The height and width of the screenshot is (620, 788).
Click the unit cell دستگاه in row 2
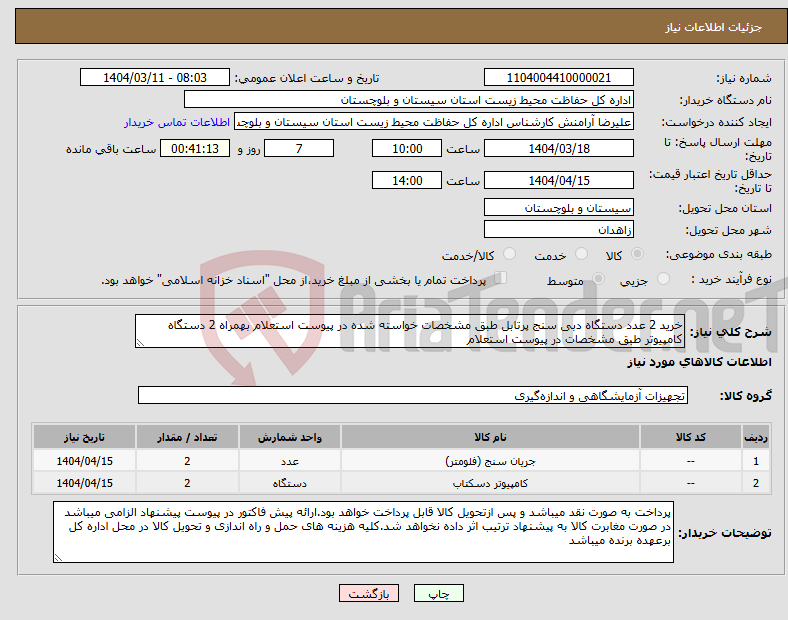click(x=290, y=483)
